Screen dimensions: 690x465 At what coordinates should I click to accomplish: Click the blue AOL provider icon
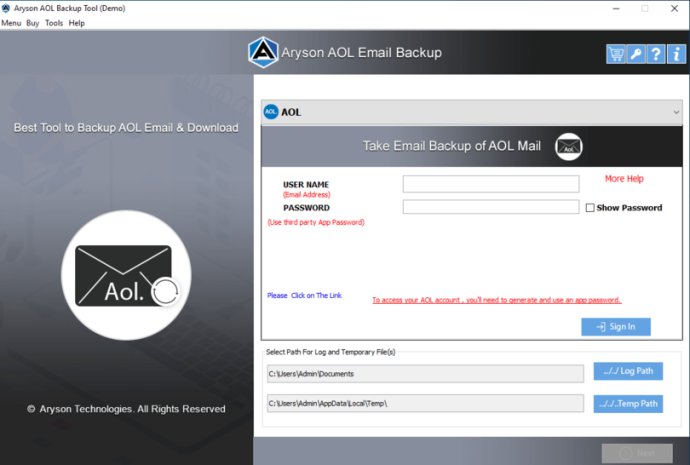pyautogui.click(x=271, y=112)
